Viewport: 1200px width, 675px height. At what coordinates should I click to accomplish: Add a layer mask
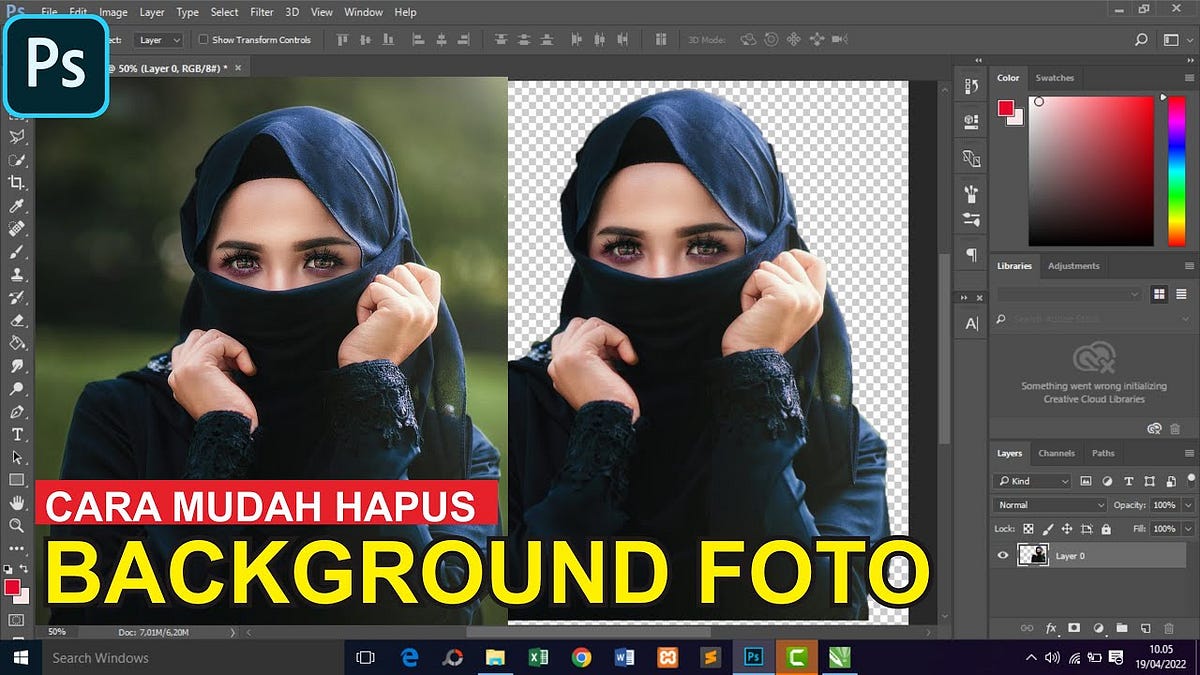pyautogui.click(x=1074, y=628)
